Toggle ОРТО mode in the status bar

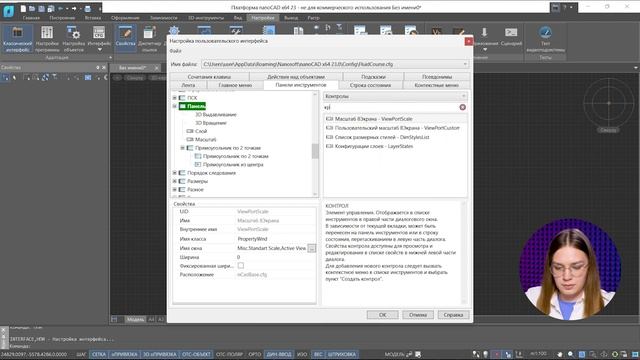pos(255,354)
